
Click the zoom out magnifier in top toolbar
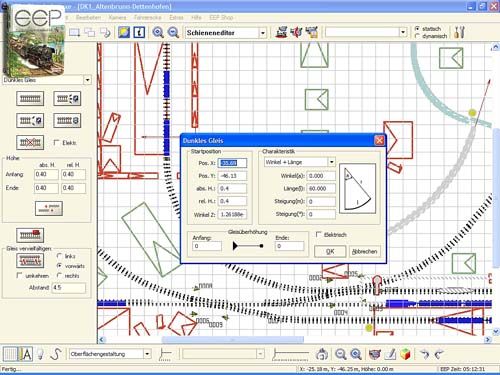click(x=173, y=32)
